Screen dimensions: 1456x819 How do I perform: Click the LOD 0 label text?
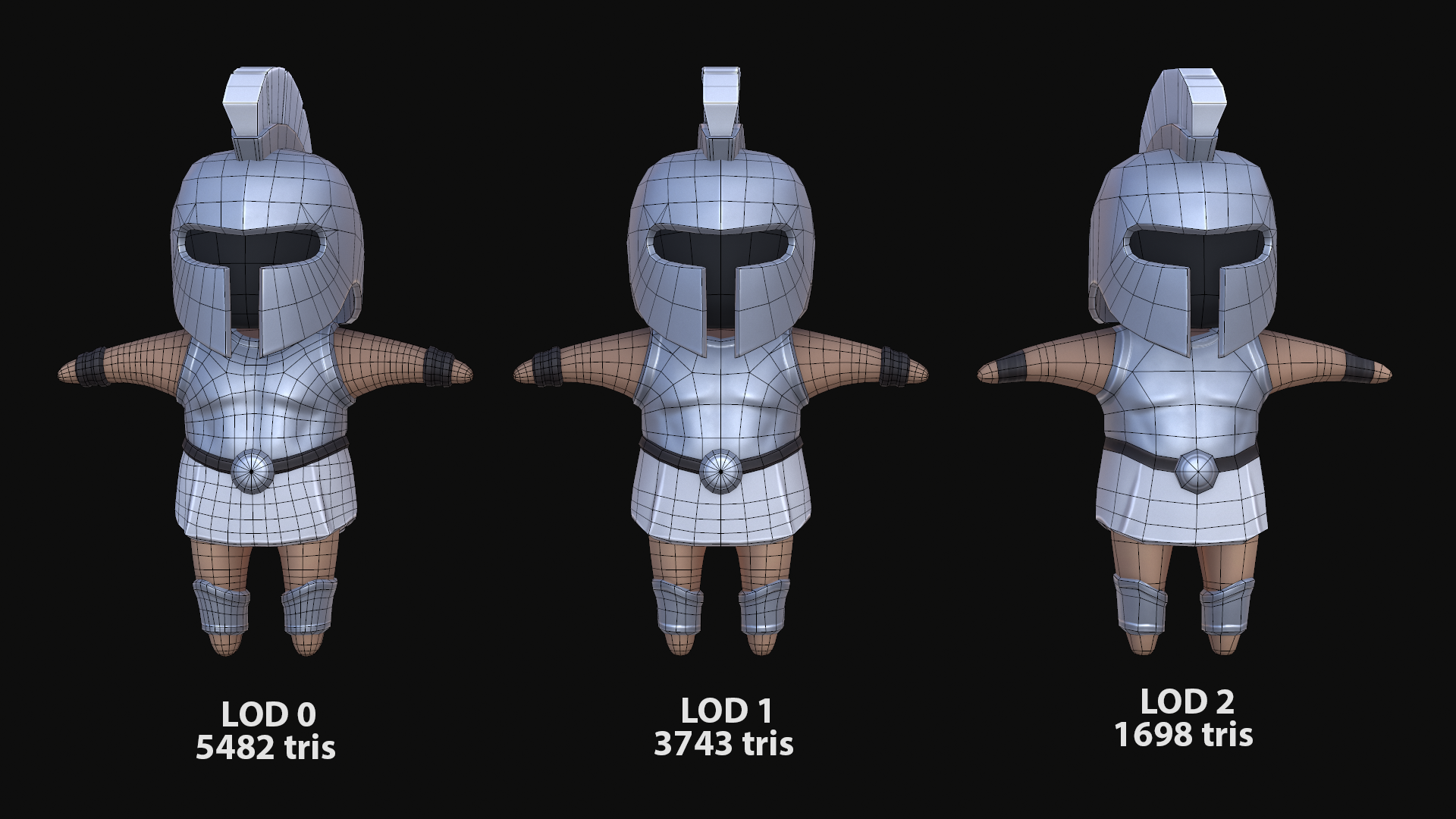(268, 714)
